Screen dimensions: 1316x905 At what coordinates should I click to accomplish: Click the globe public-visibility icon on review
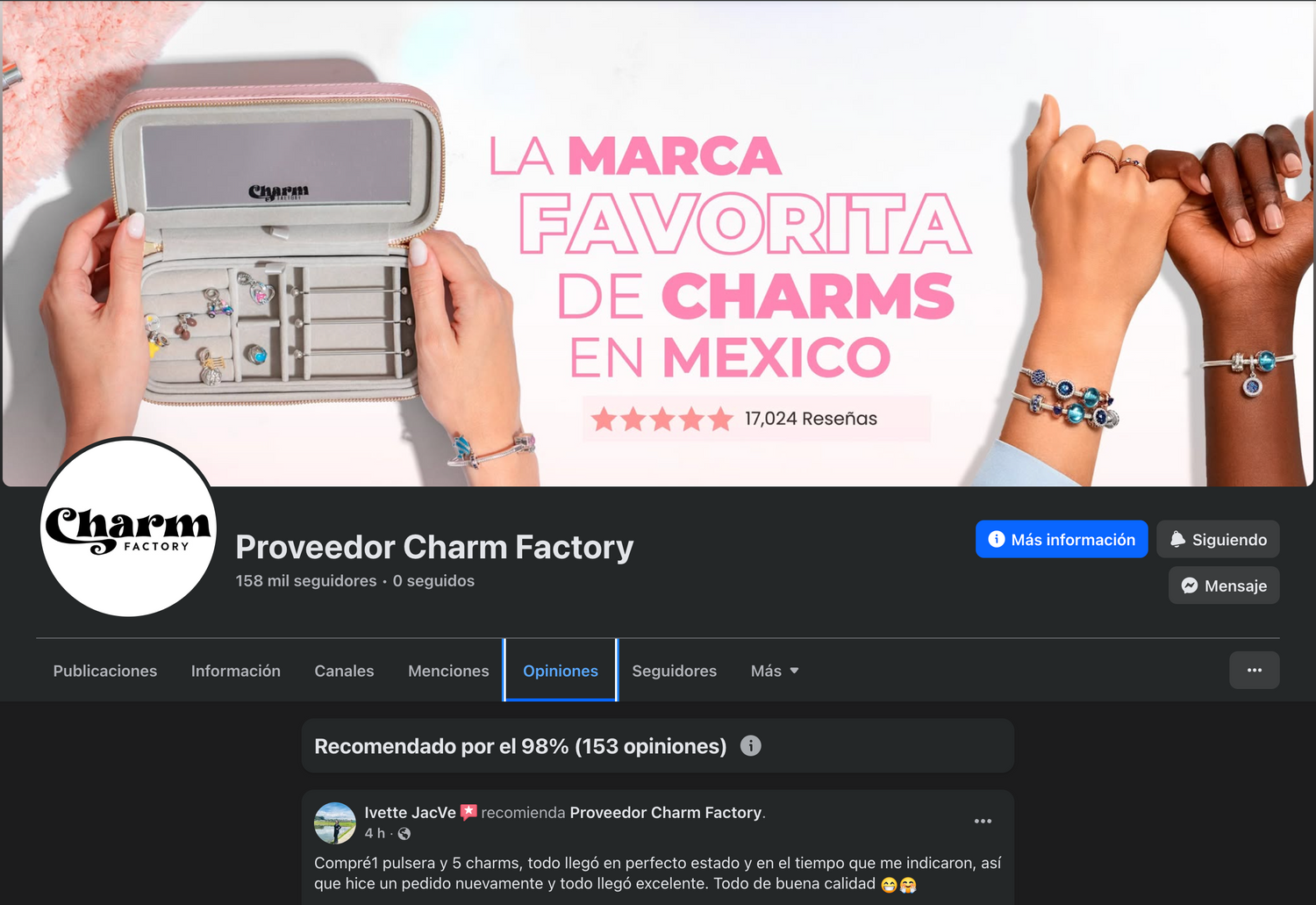[404, 834]
